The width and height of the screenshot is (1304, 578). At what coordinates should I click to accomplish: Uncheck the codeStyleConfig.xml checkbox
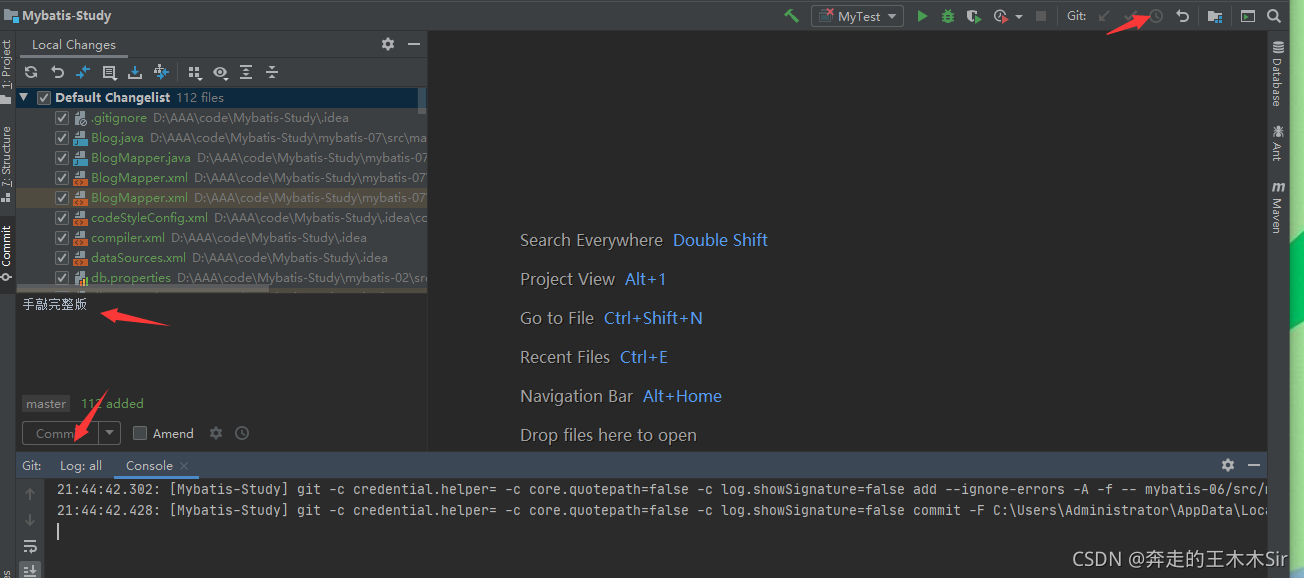[62, 217]
